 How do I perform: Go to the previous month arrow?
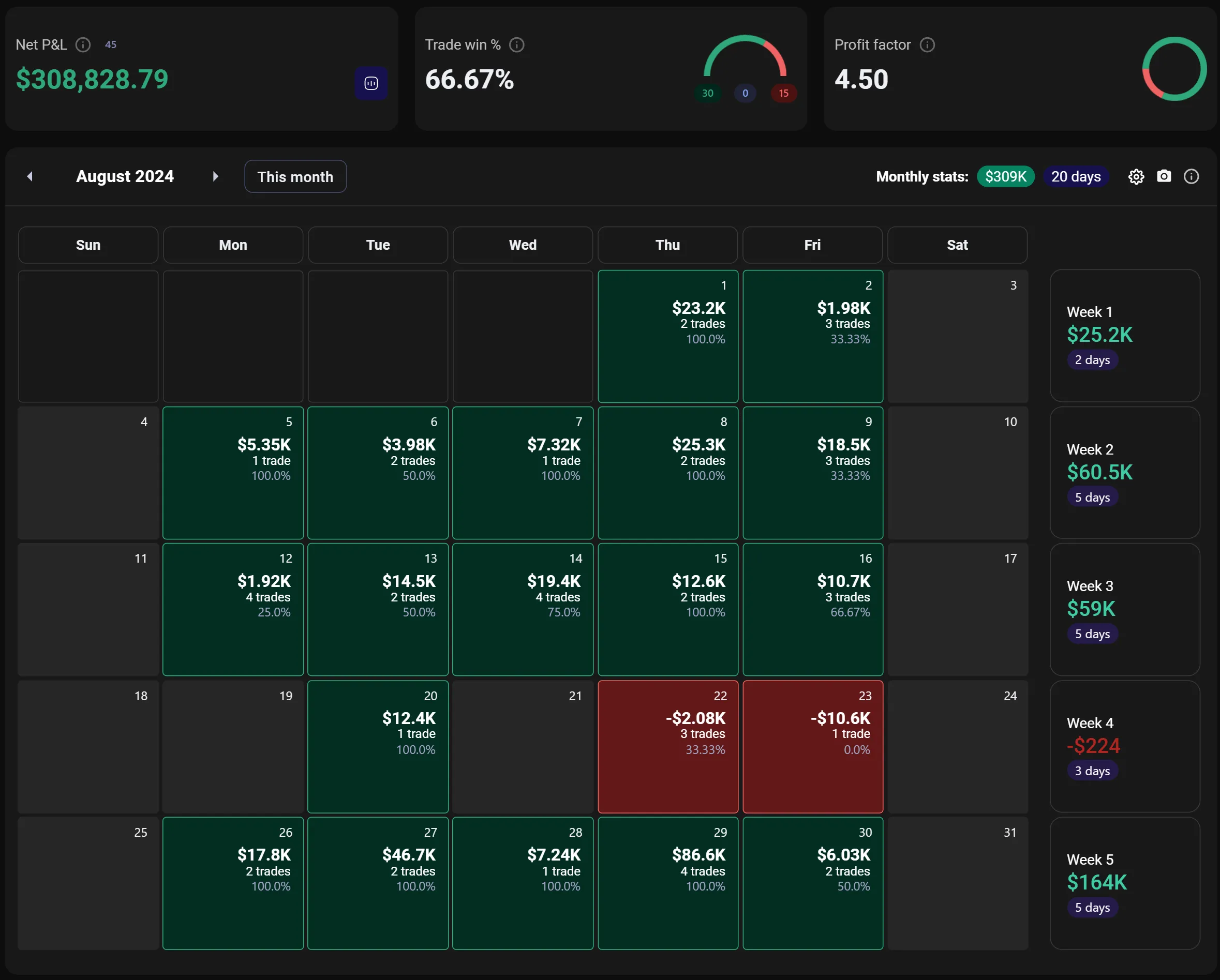(30, 176)
